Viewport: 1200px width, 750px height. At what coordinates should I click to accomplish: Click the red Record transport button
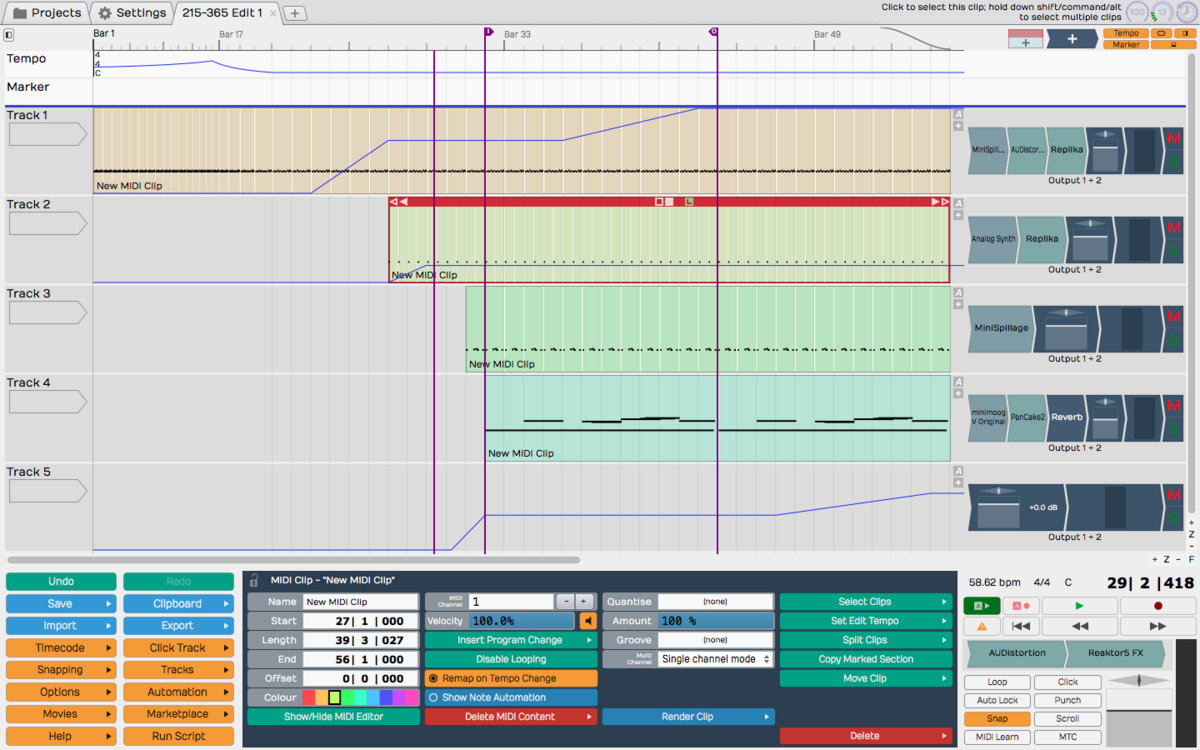[1157, 606]
